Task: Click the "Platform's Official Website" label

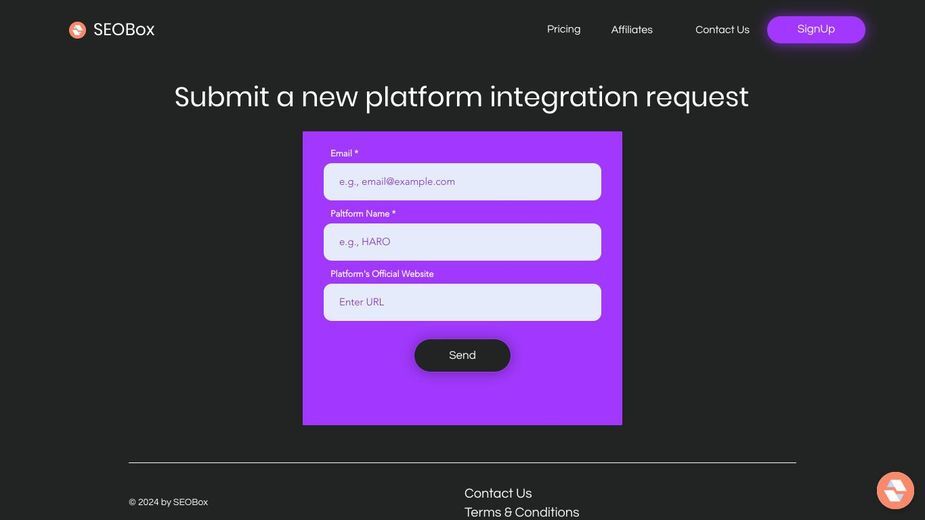Action: pyautogui.click(x=382, y=274)
